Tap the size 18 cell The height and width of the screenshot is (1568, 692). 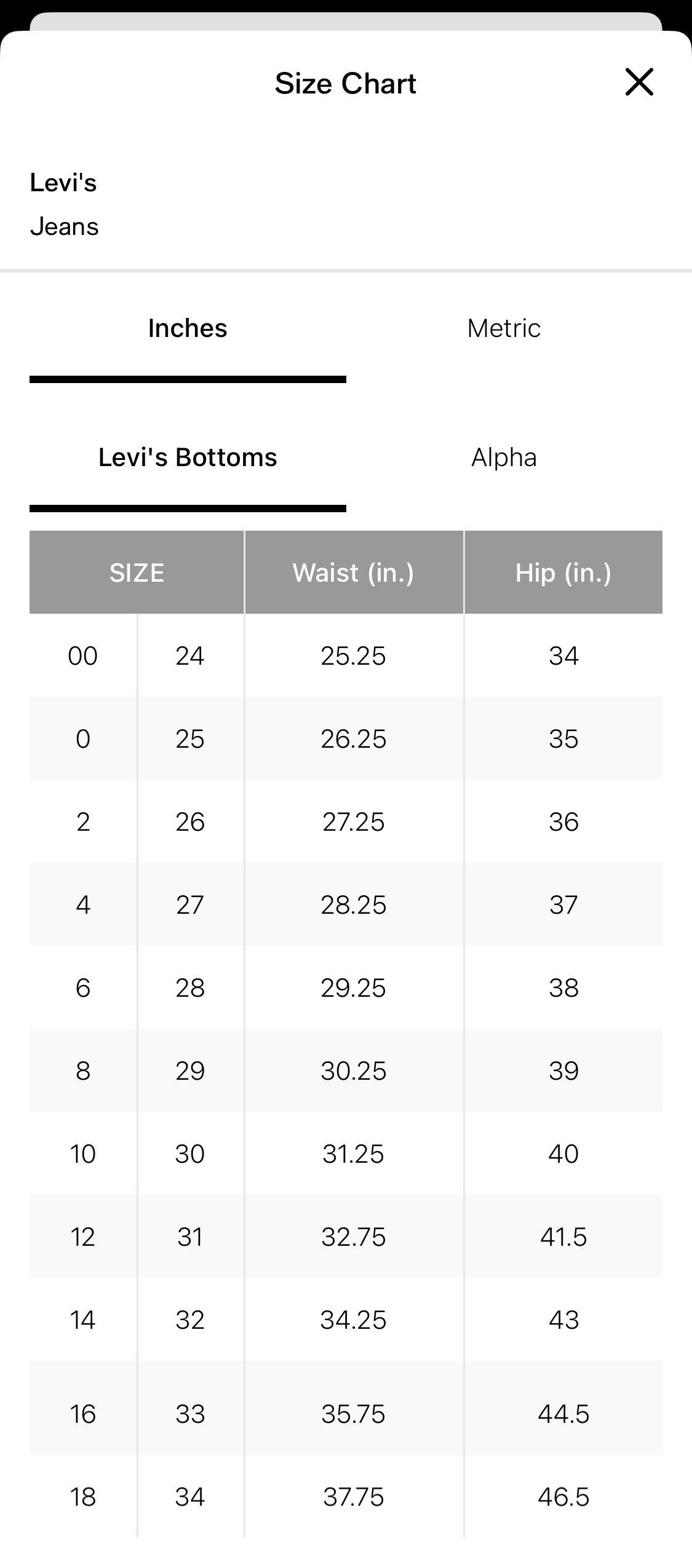83,1497
